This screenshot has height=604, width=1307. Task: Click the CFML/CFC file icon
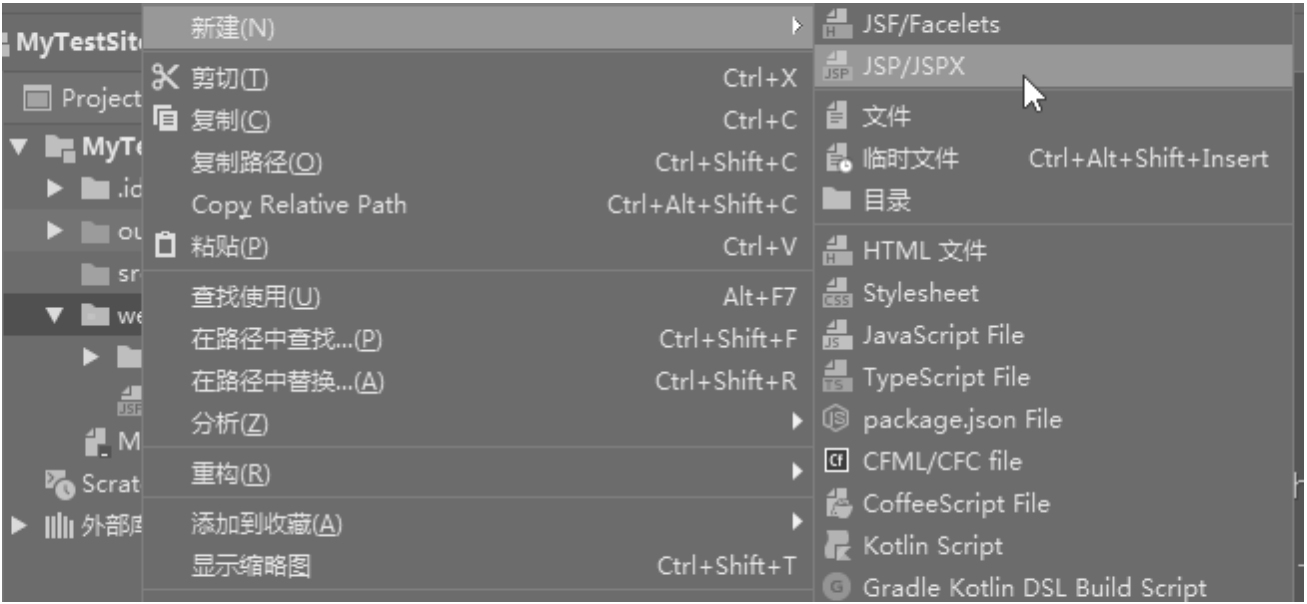click(x=836, y=462)
